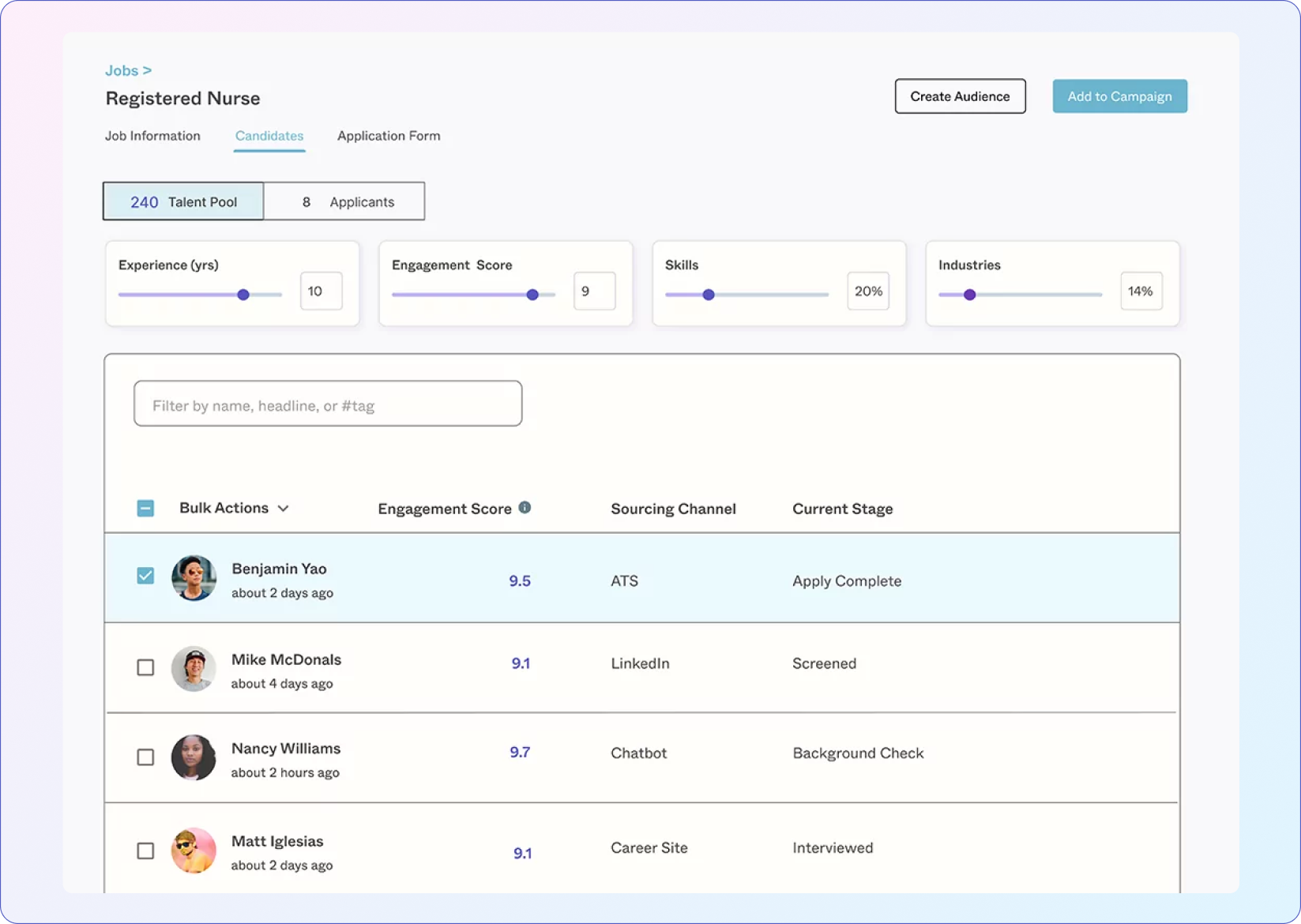The height and width of the screenshot is (924, 1301).
Task: Click the Industries slider handle
Action: (969, 295)
